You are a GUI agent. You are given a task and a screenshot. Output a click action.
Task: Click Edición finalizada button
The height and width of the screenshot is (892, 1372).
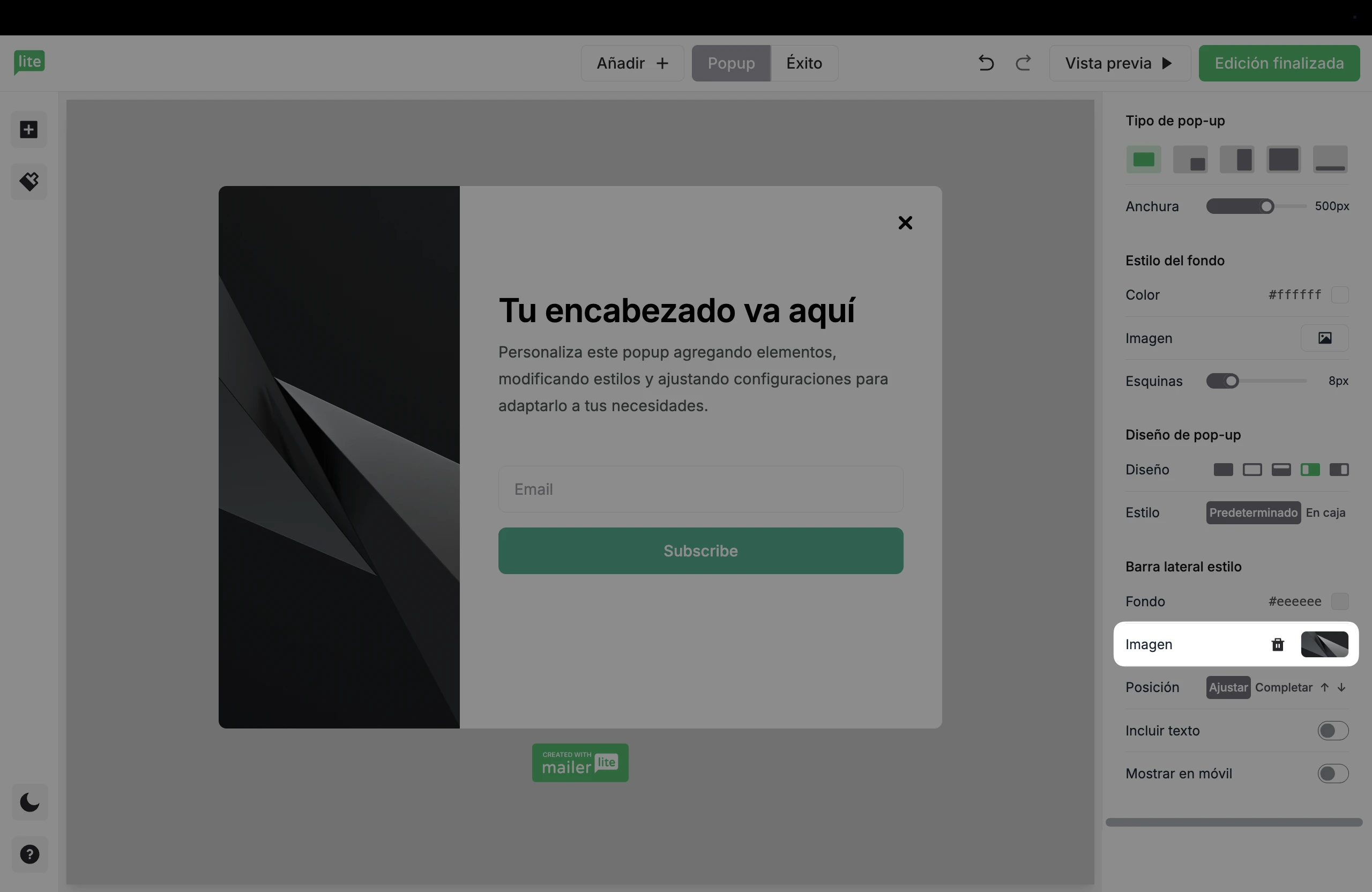1279,63
